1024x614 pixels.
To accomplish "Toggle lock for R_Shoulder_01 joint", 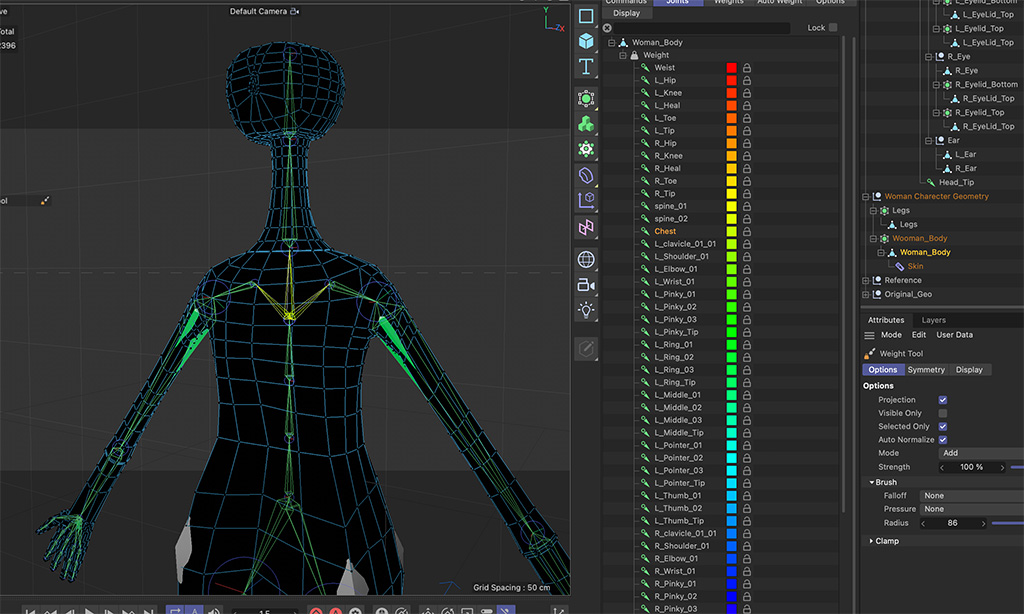I will pyautogui.click(x=746, y=546).
